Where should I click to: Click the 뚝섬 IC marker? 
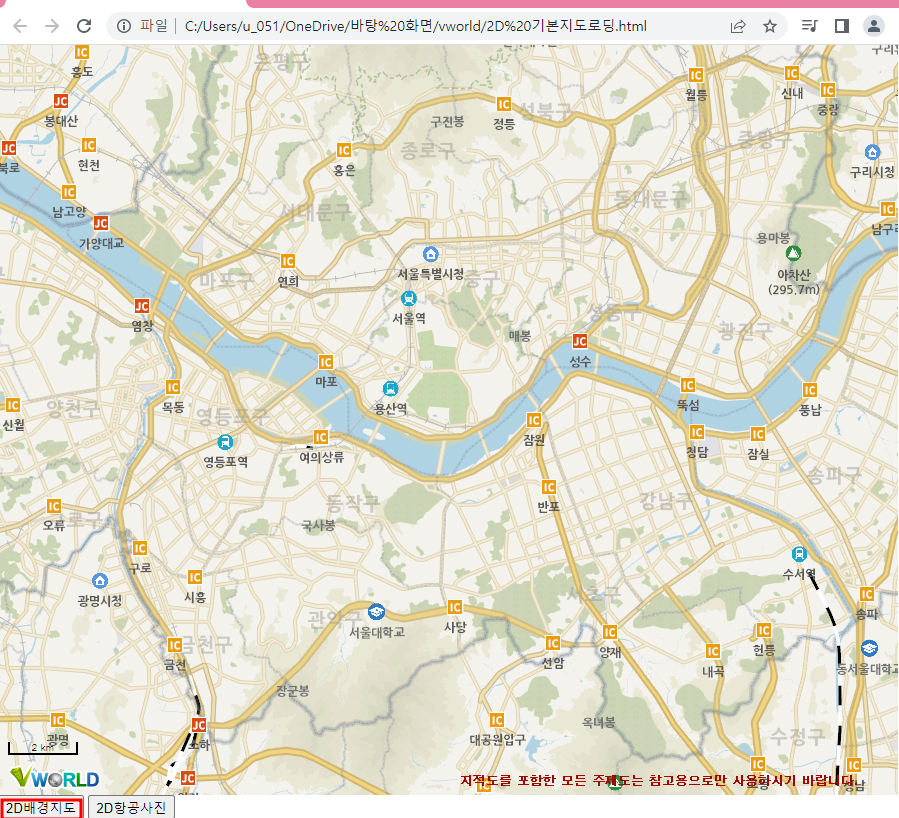[687, 385]
